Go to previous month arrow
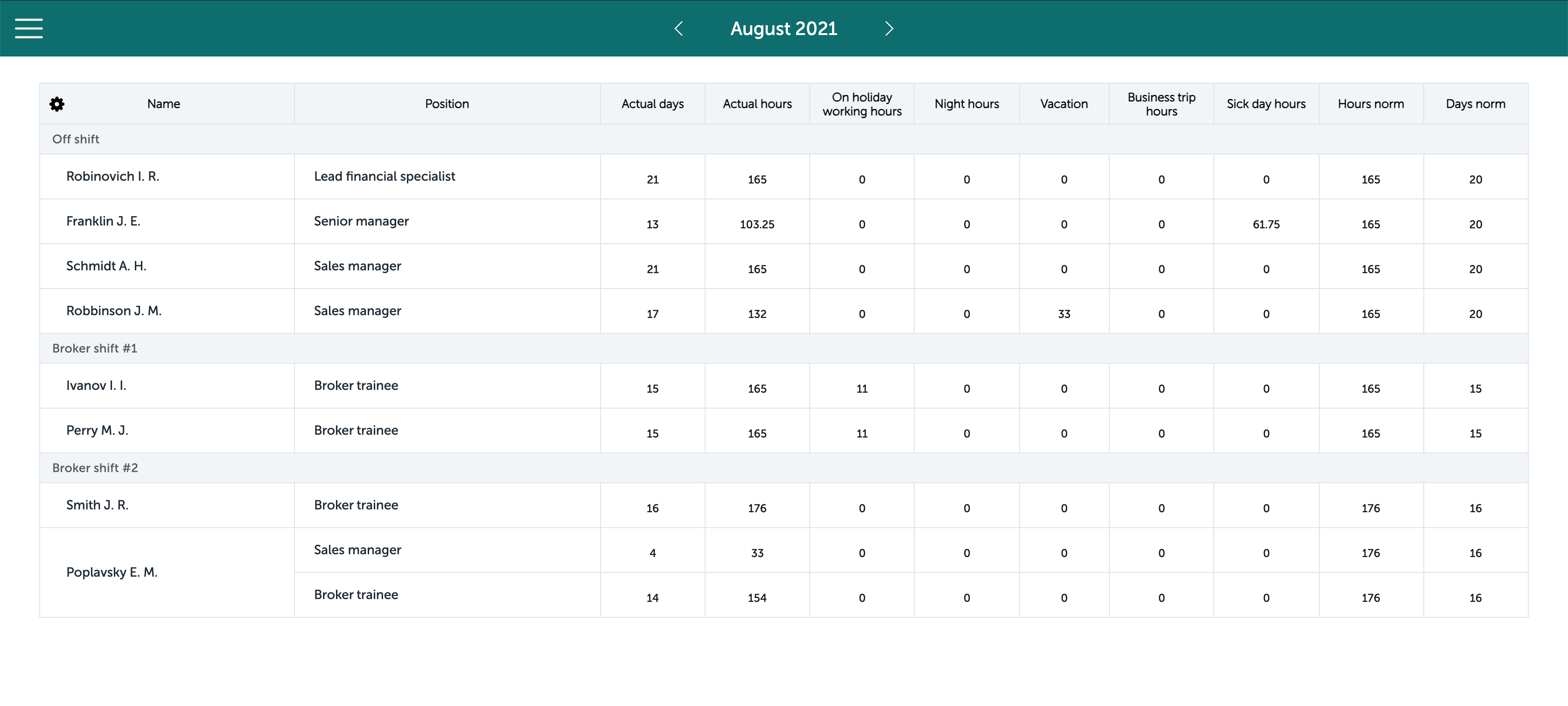The image size is (1568, 706). coord(679,28)
